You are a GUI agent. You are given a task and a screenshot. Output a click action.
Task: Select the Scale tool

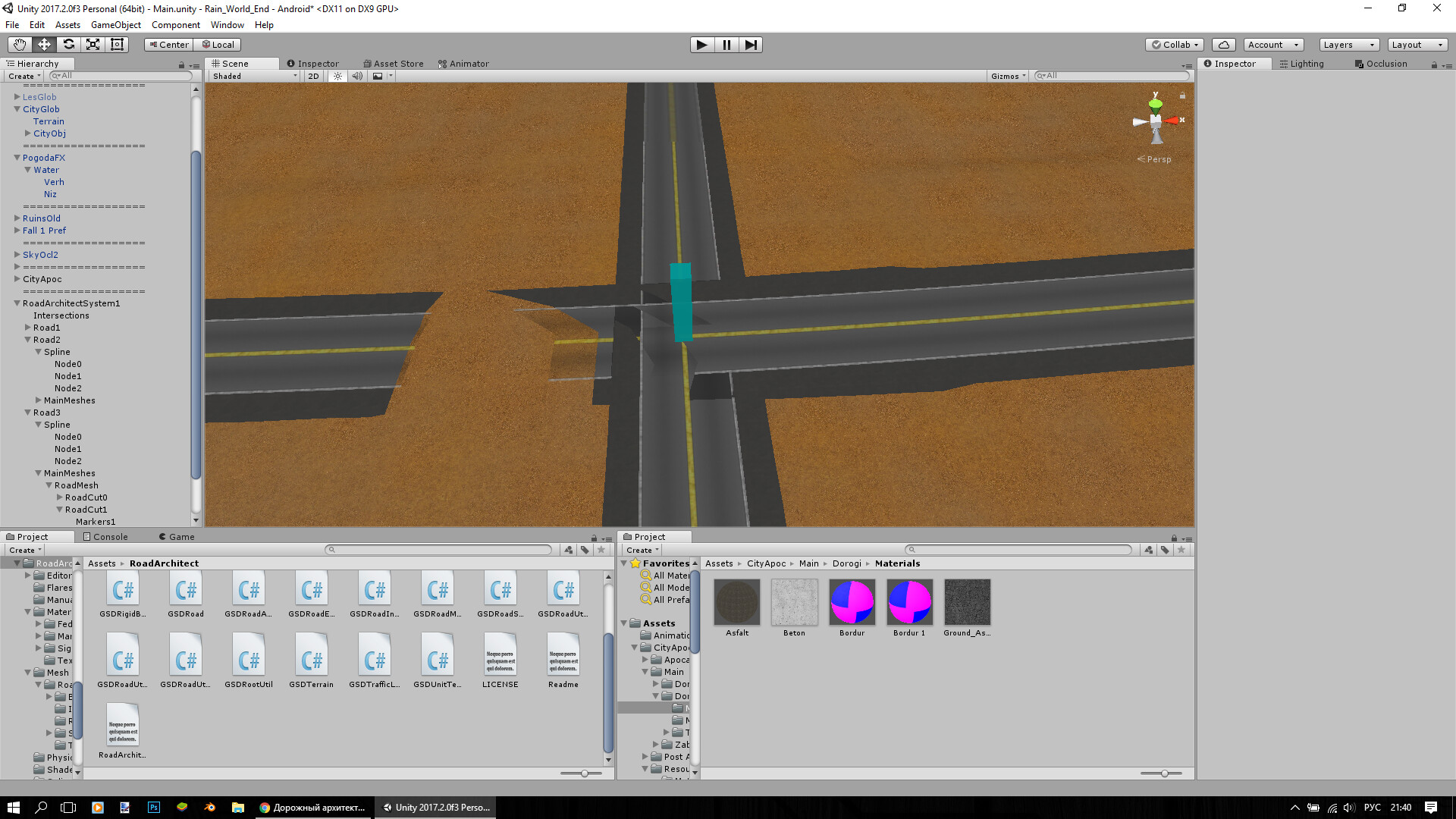tap(93, 44)
